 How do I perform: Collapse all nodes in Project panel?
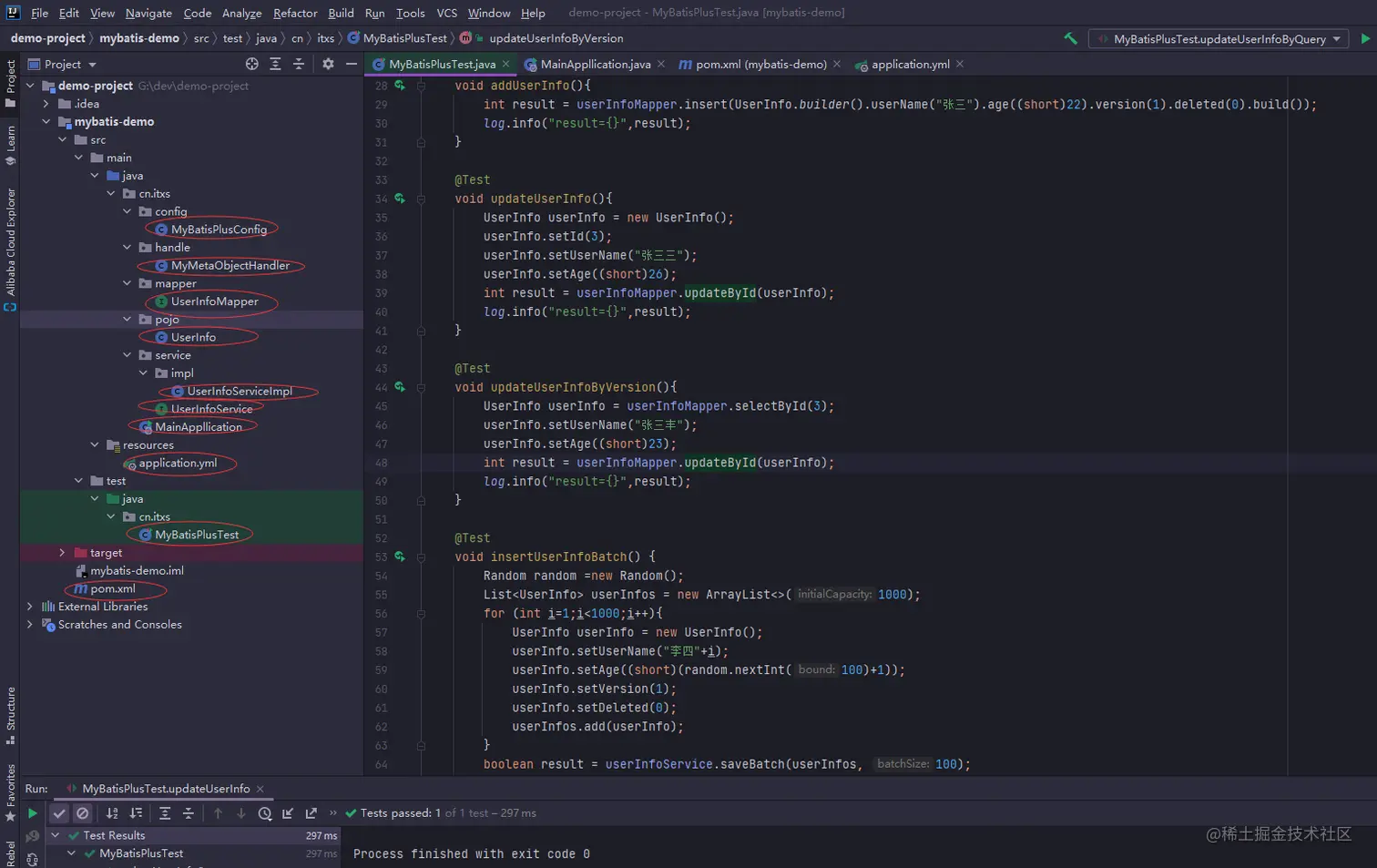coord(299,64)
